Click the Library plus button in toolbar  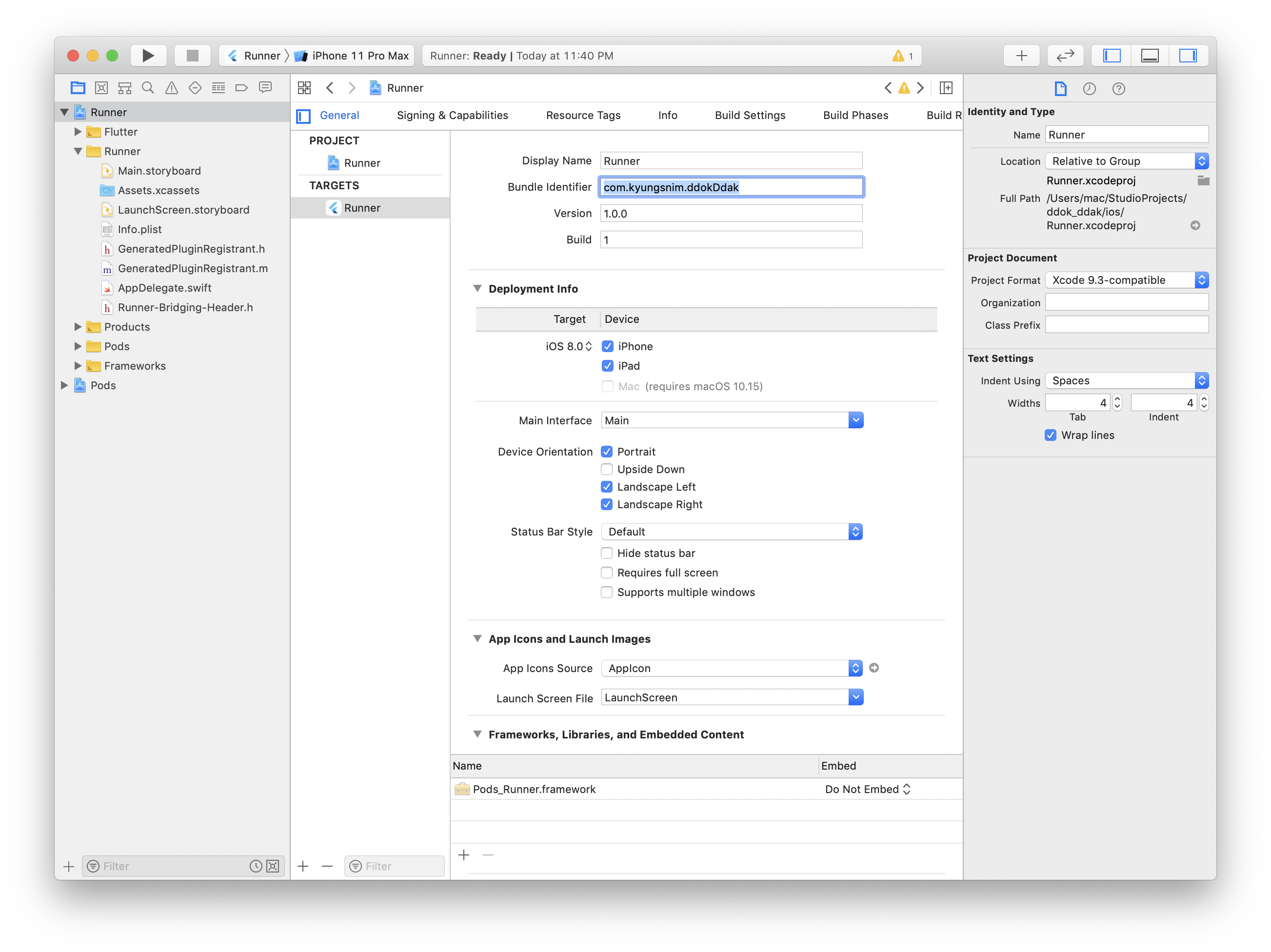pyautogui.click(x=1021, y=56)
